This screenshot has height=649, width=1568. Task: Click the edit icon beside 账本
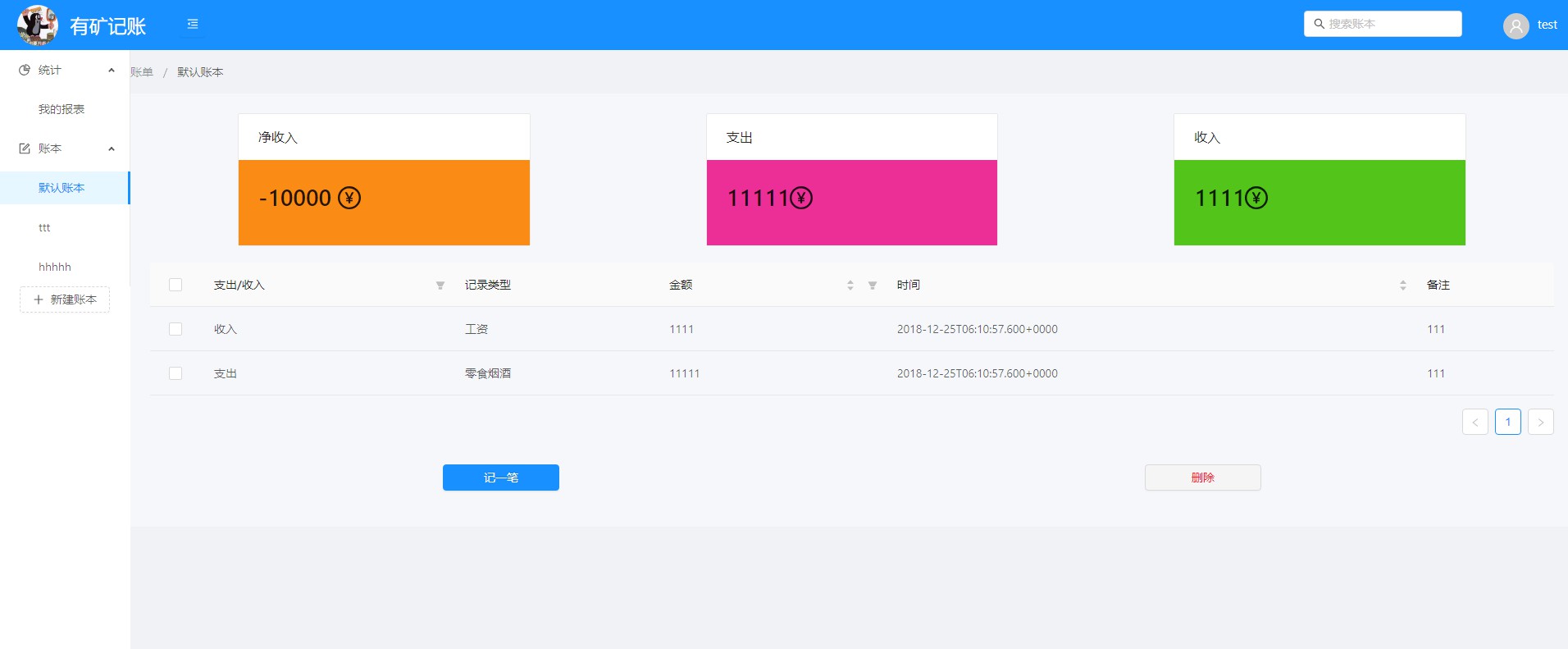point(25,149)
